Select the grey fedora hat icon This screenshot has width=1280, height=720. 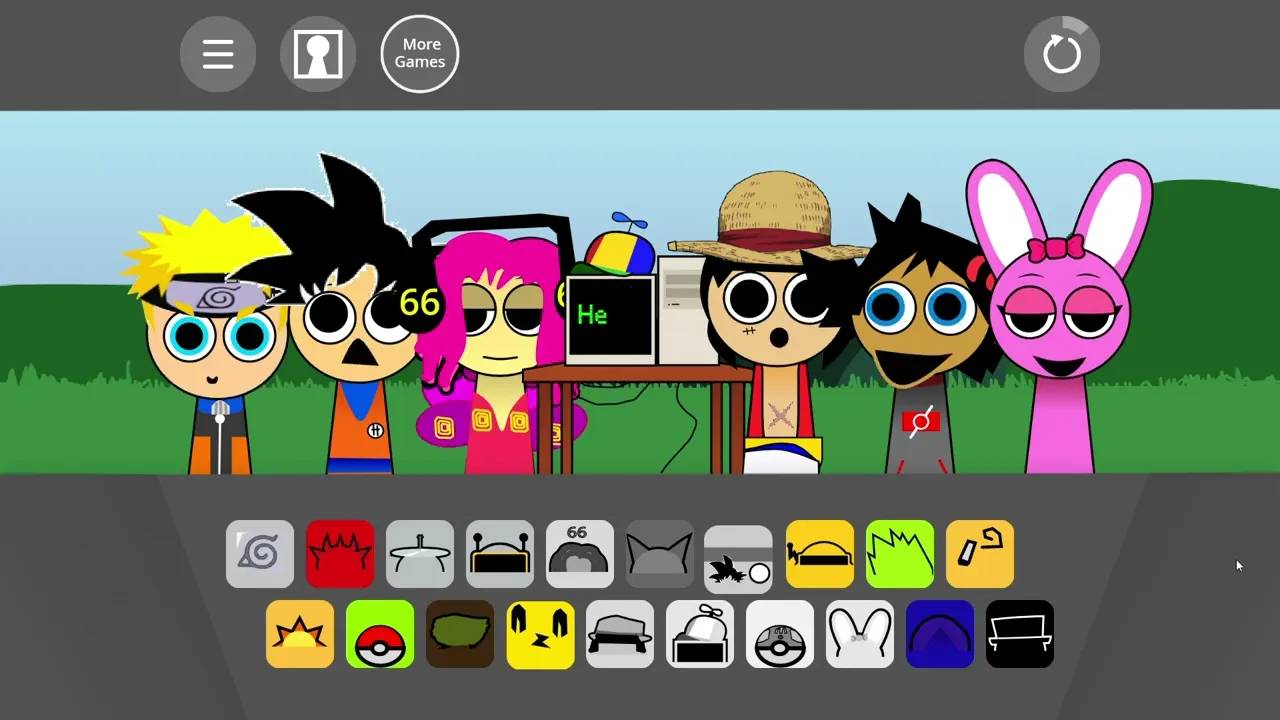pyautogui.click(x=620, y=634)
